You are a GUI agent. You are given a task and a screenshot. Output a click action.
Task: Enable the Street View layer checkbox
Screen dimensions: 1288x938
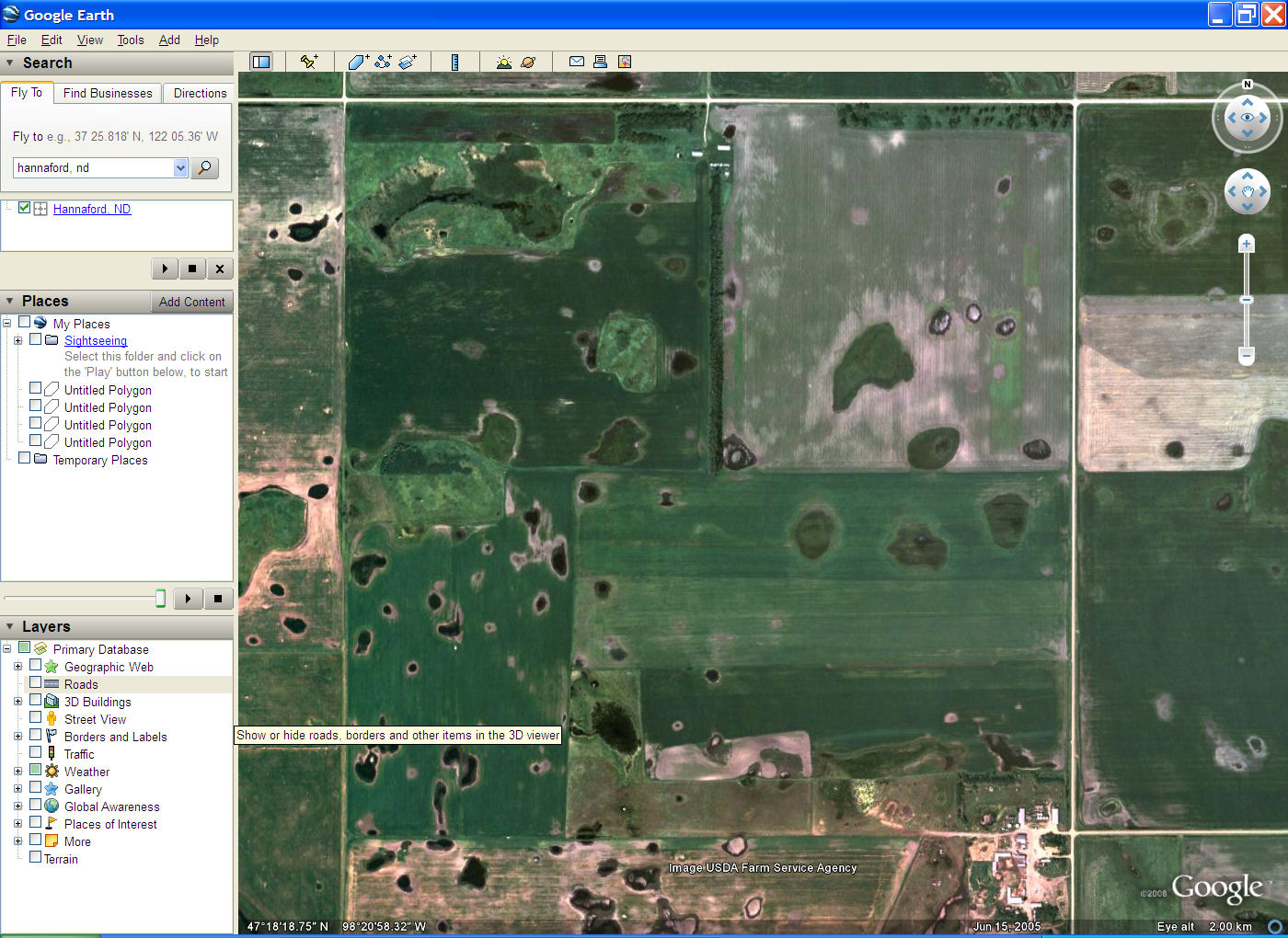[x=35, y=718]
